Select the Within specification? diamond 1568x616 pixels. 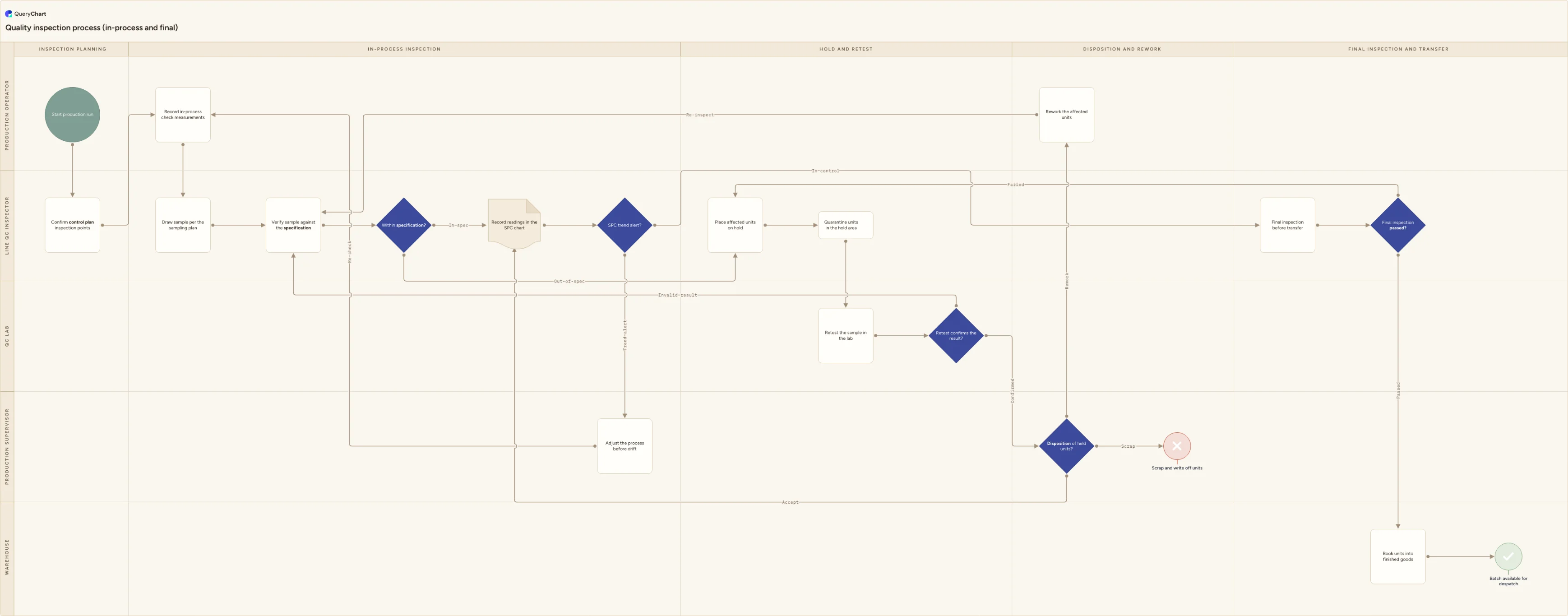click(x=403, y=225)
